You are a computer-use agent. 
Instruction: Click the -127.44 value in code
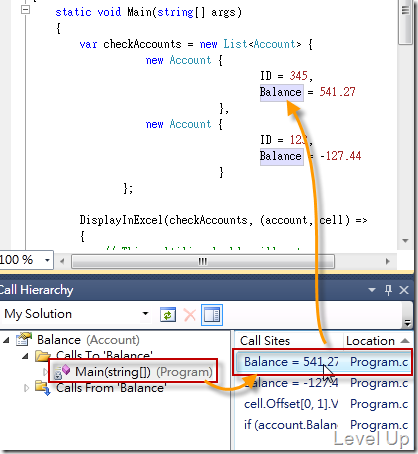point(340,156)
